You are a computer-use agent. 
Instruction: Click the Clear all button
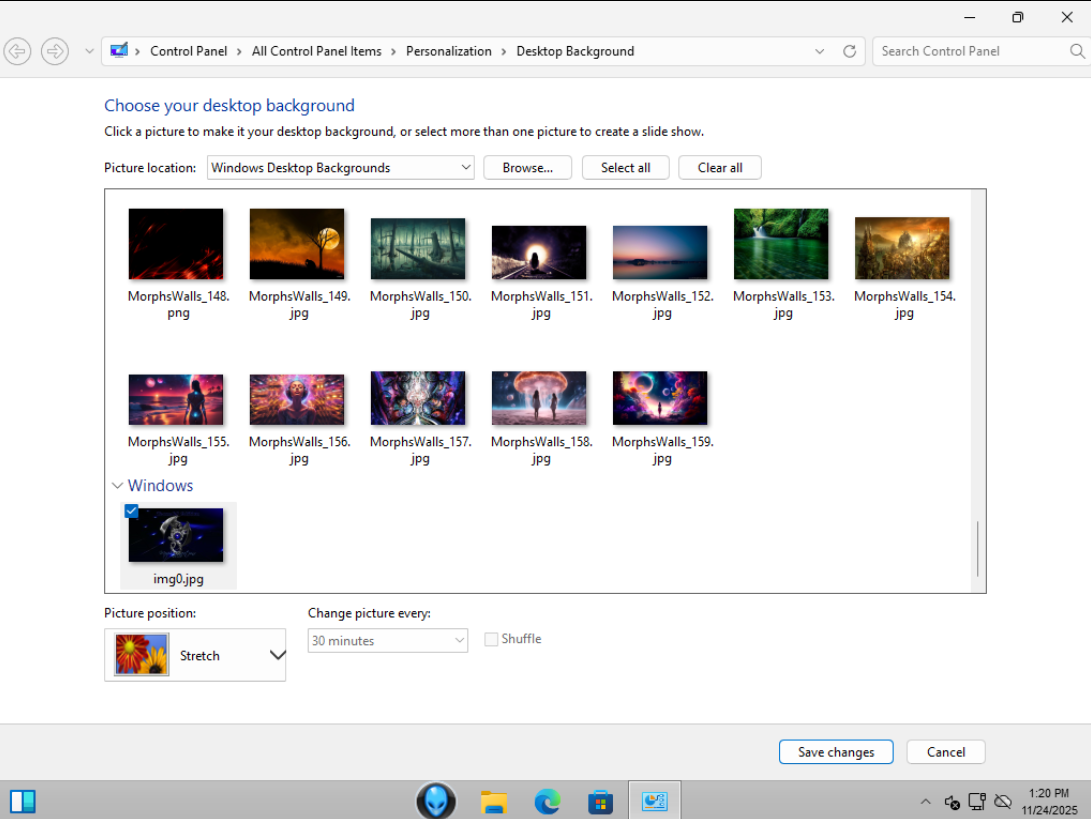(719, 168)
